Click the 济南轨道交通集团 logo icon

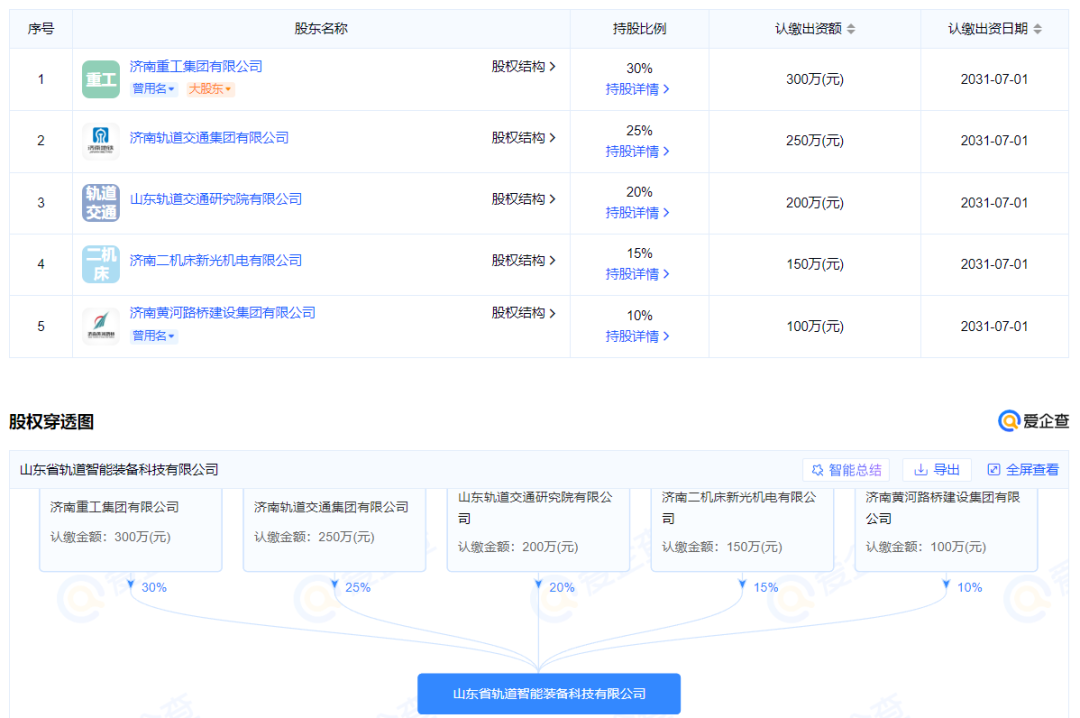[101, 141]
